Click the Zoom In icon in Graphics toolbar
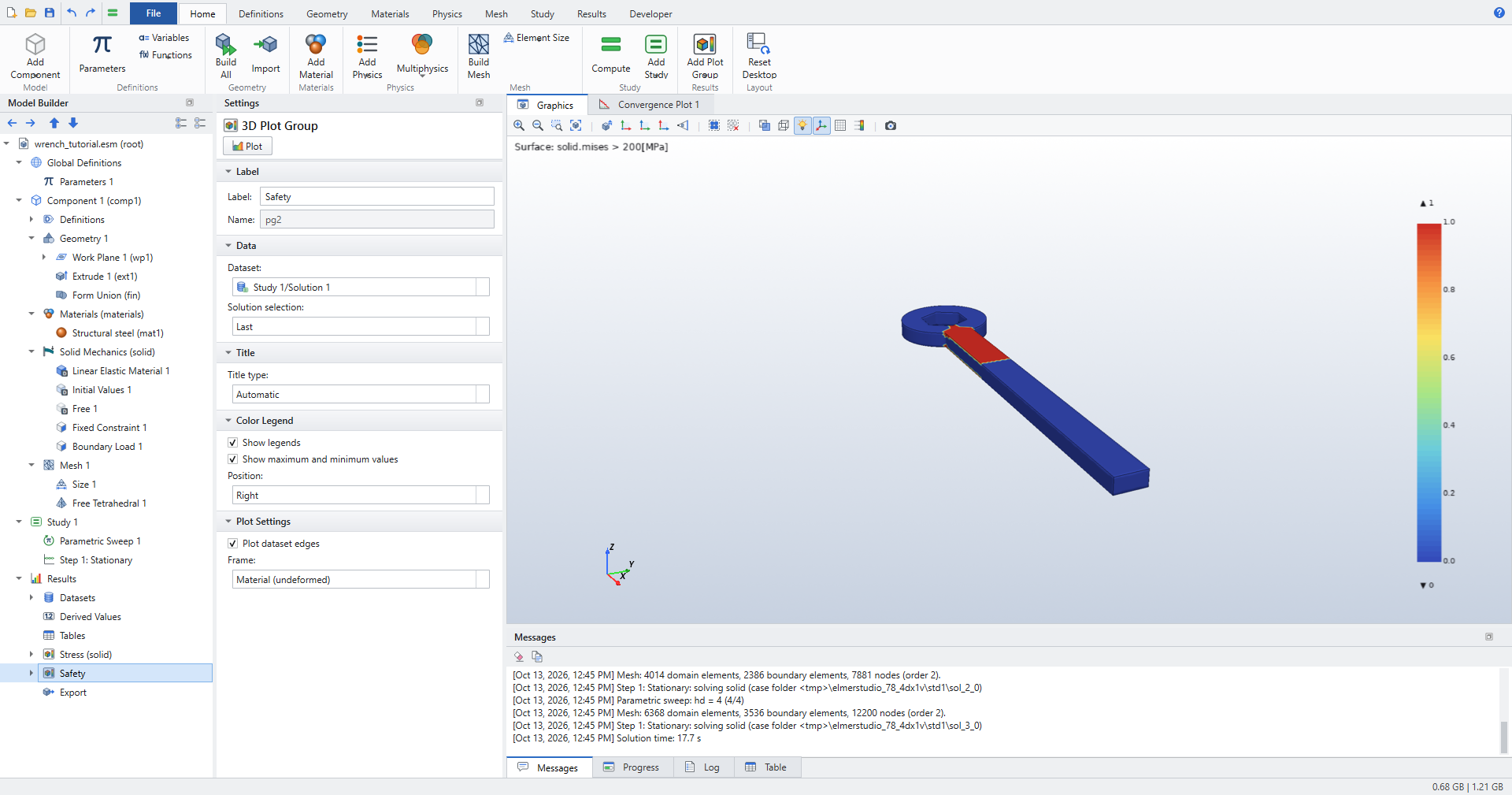 point(519,125)
